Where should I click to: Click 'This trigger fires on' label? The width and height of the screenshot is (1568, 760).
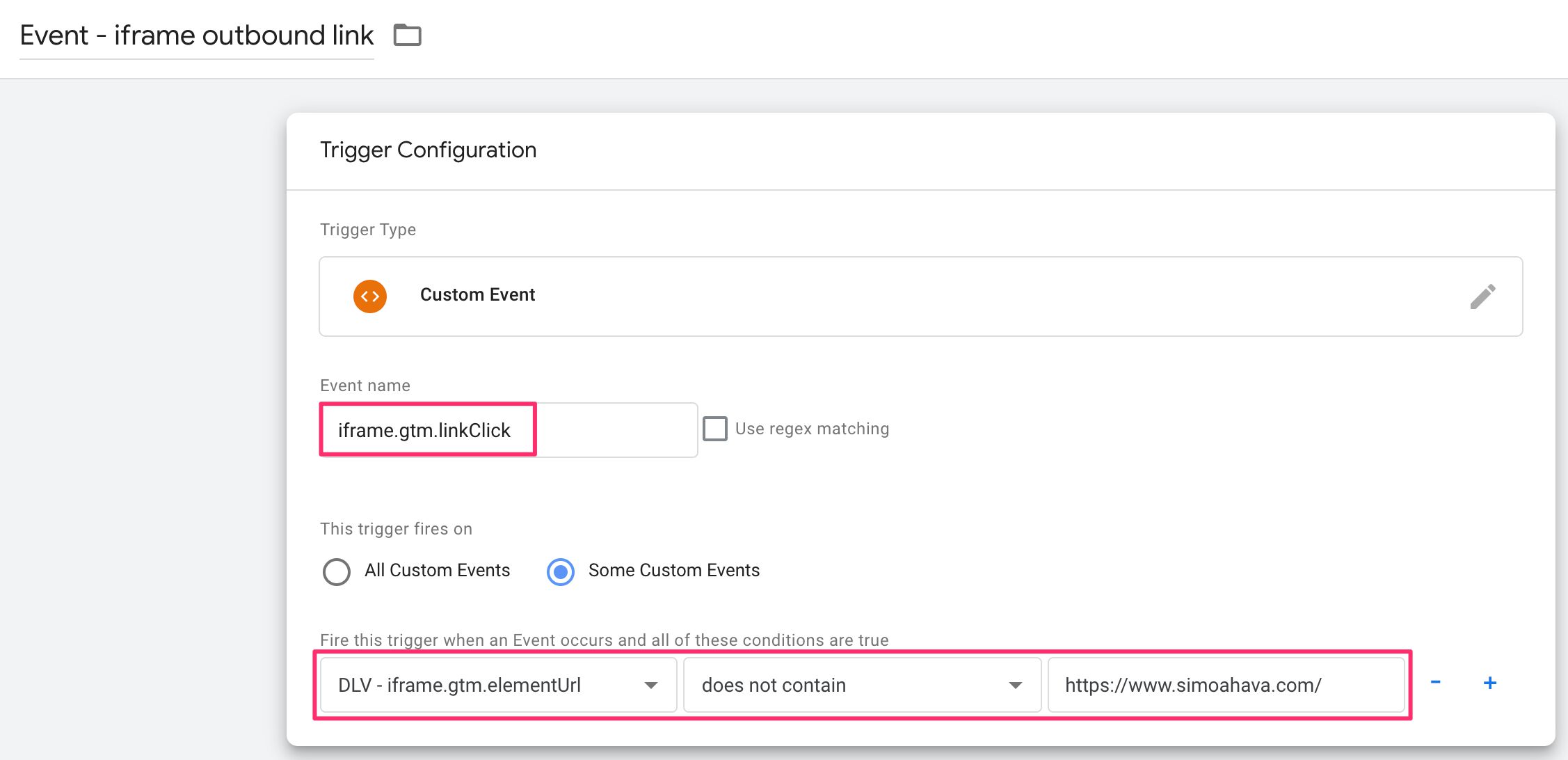click(x=397, y=529)
